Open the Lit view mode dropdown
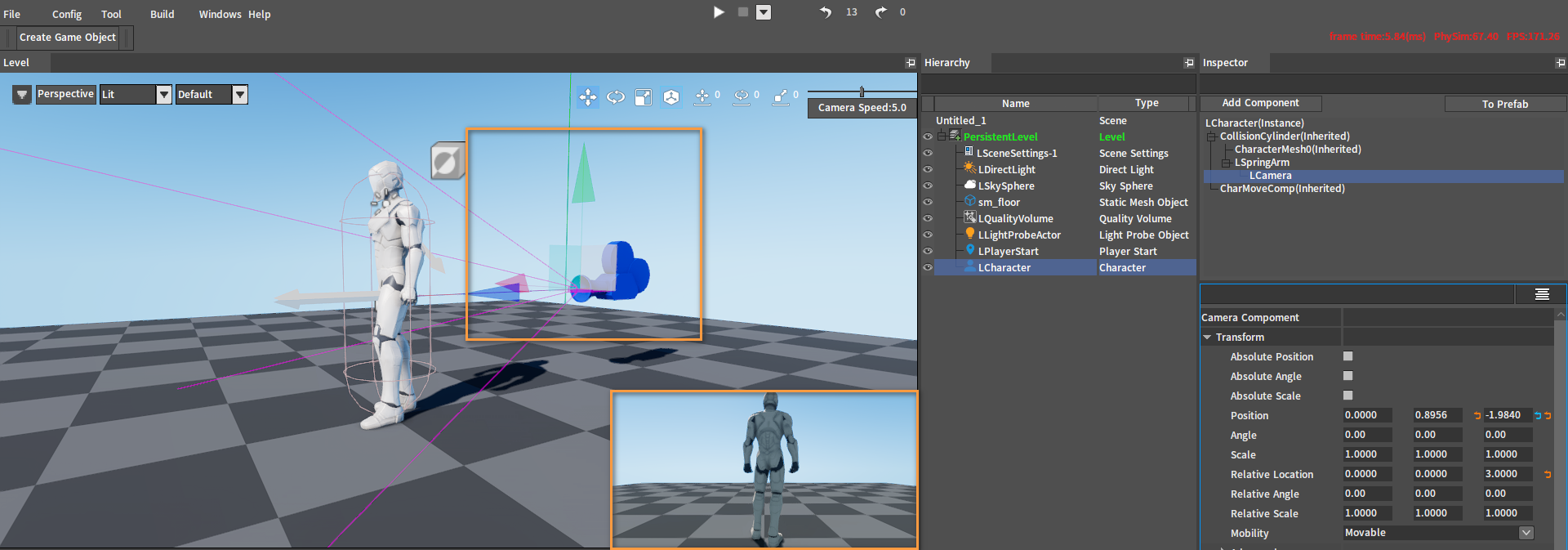The height and width of the screenshot is (550, 1568). click(164, 95)
